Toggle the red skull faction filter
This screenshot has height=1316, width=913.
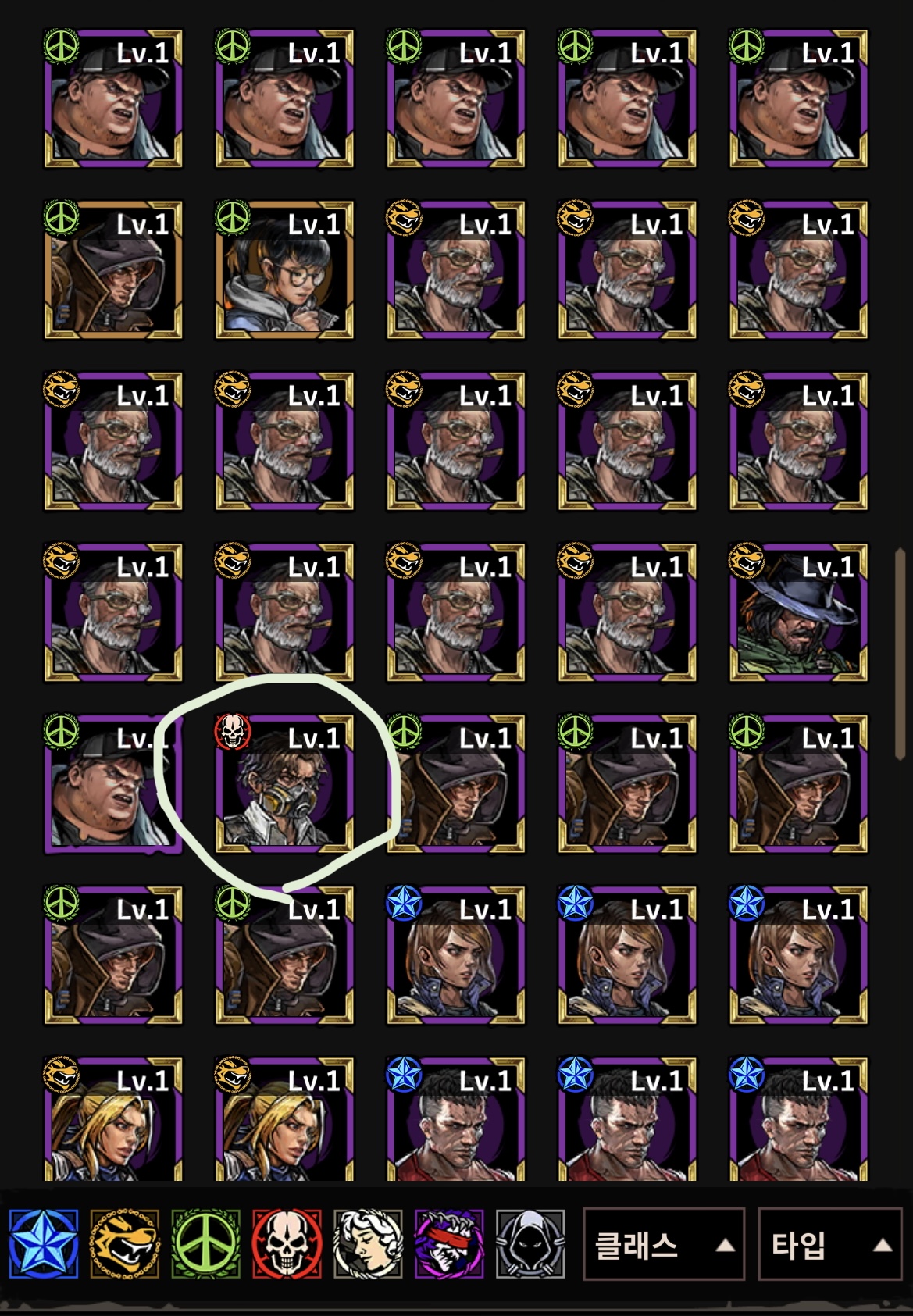pyautogui.click(x=287, y=1244)
